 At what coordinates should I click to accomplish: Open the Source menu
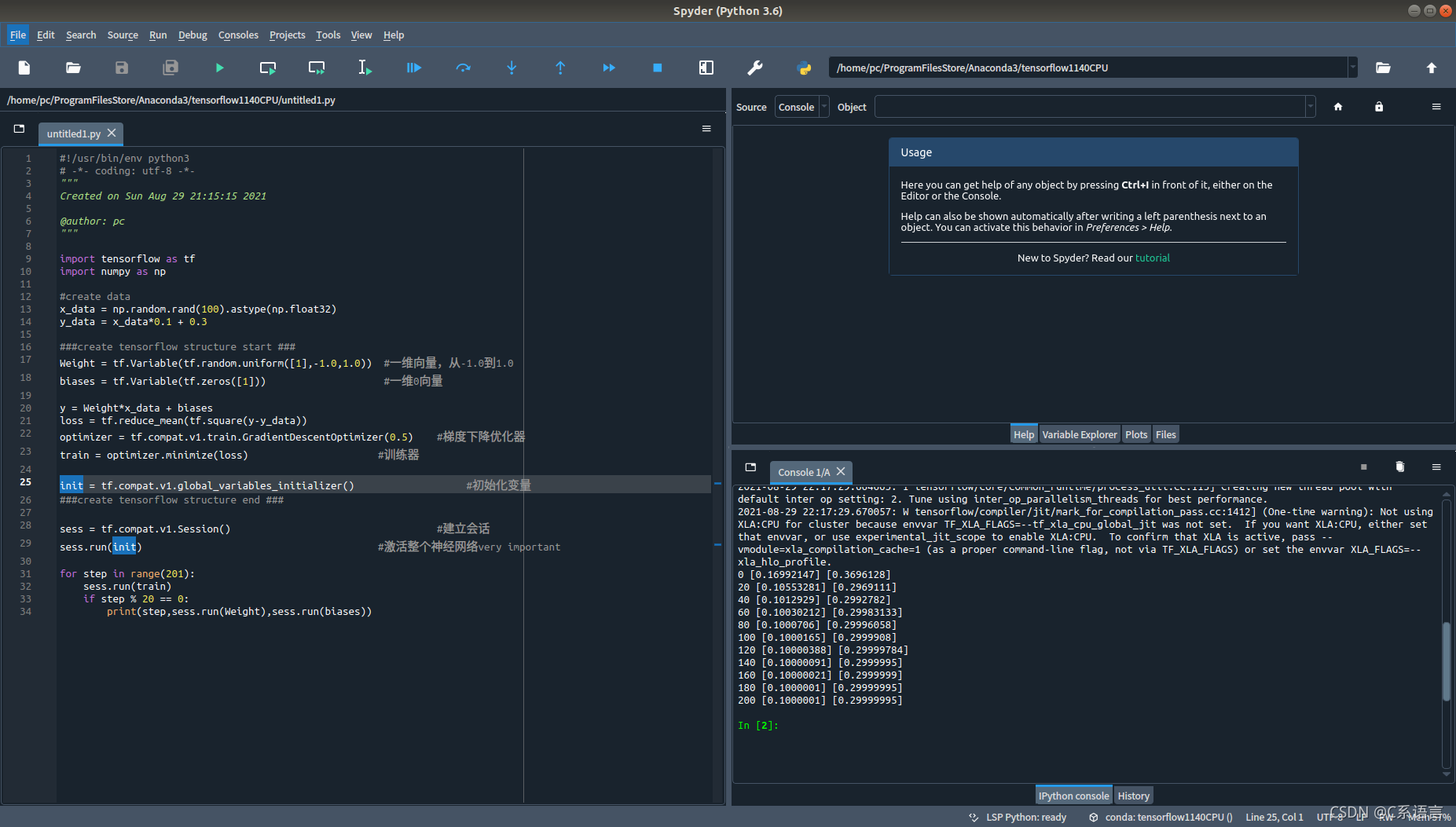click(x=123, y=35)
